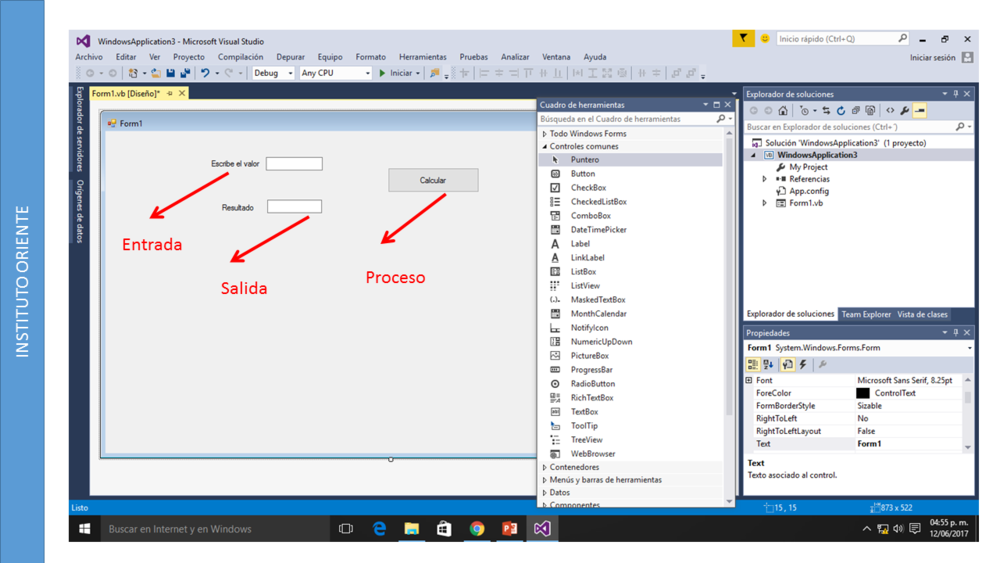This screenshot has width=1000, height=563.
Task: Click Iniciar to run the project
Action: 398,73
